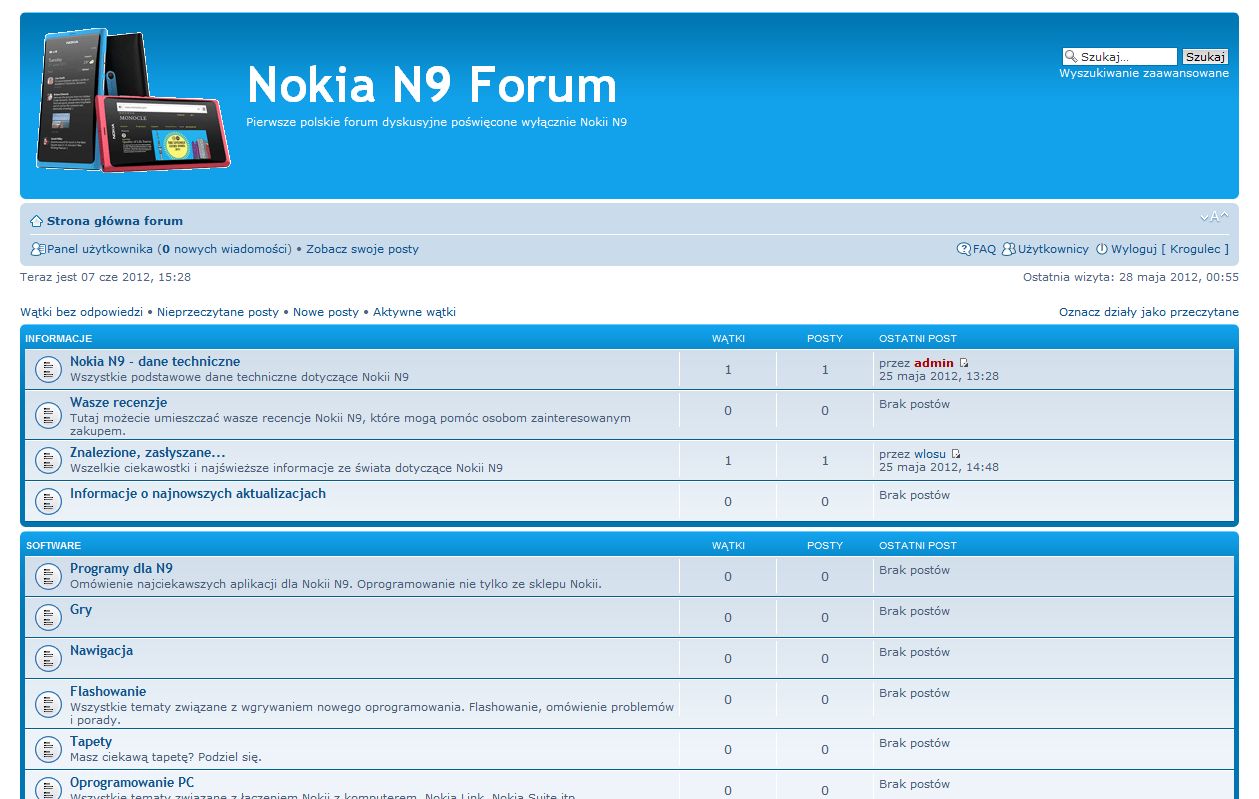1259x799 pixels.
Task: Show Nieprzeczytane posty
Action: (218, 312)
